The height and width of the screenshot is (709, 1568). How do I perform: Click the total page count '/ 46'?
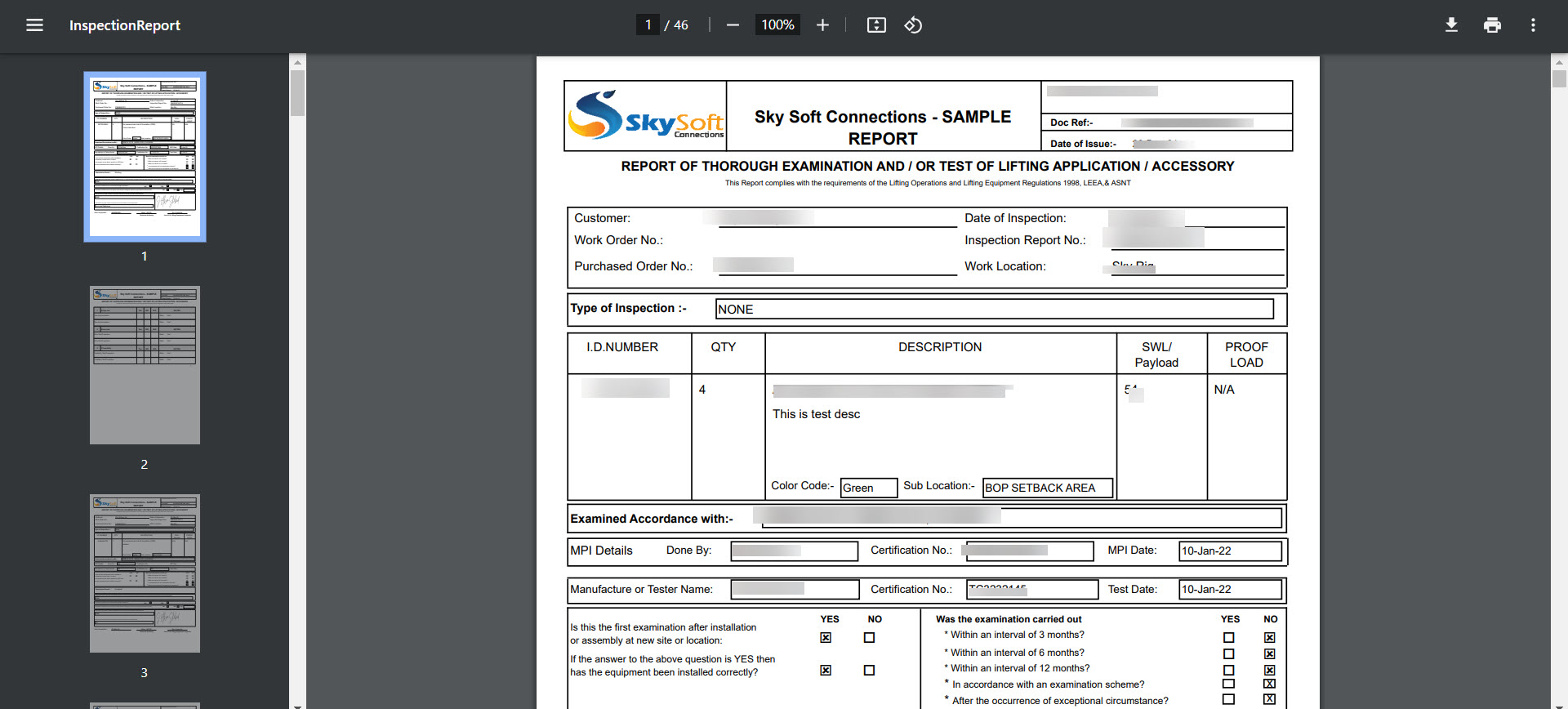tap(676, 25)
